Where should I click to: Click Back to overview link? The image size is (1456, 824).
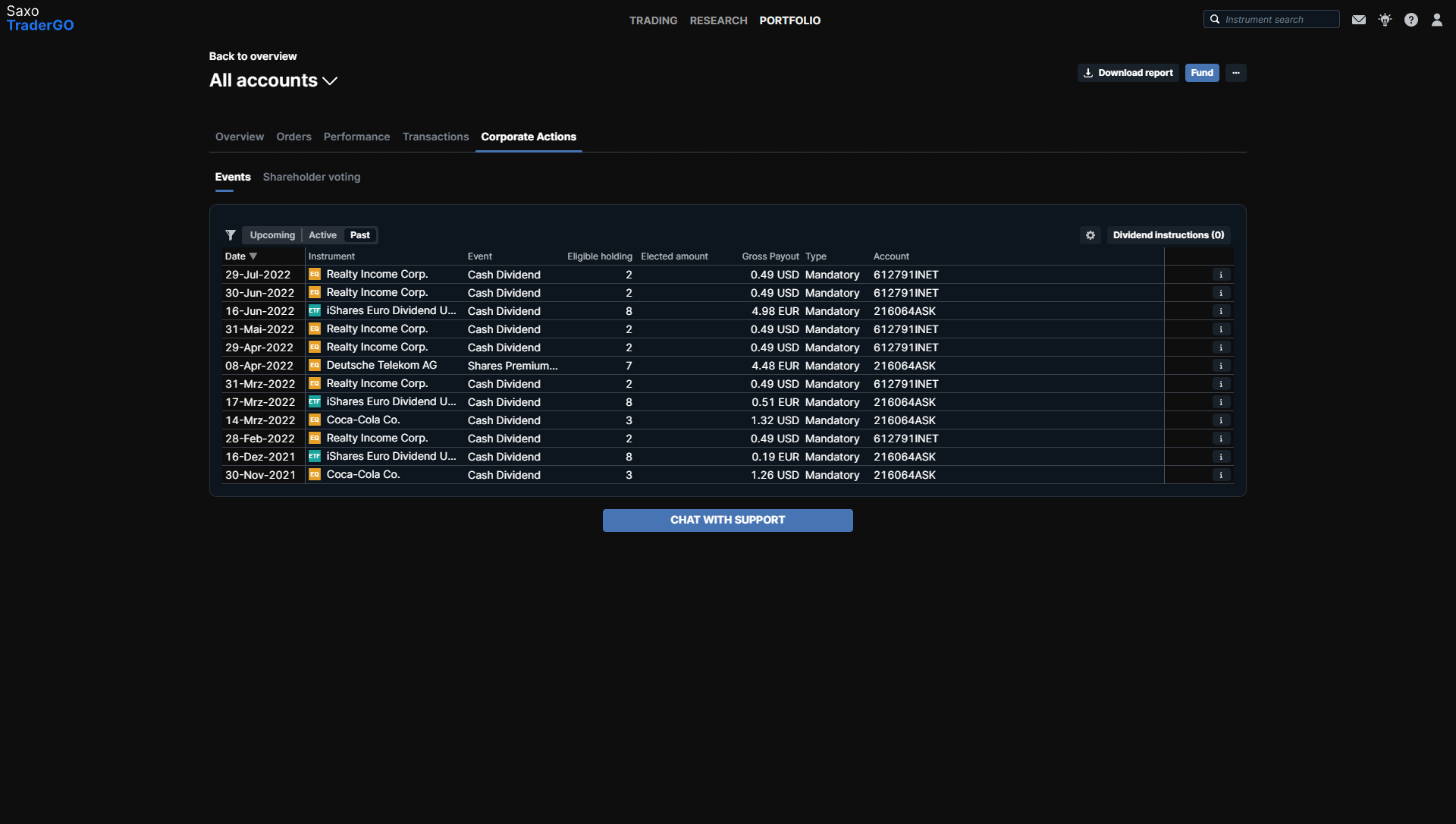click(x=253, y=56)
